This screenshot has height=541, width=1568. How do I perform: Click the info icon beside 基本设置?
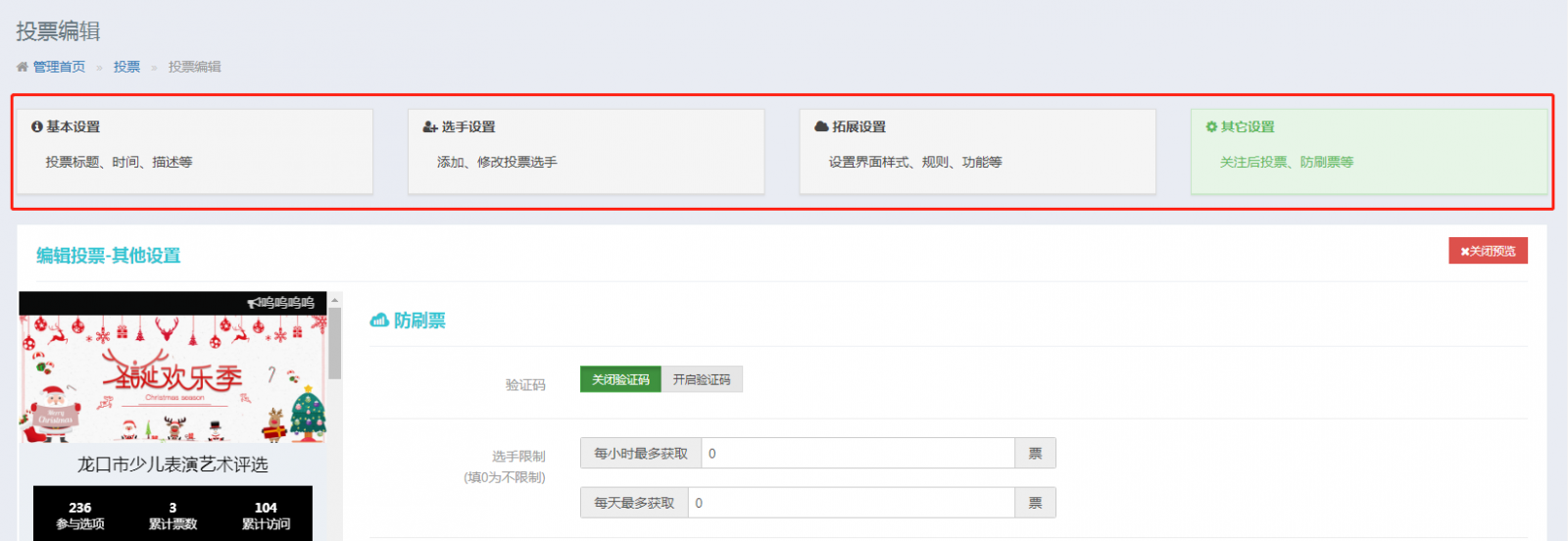(x=37, y=126)
